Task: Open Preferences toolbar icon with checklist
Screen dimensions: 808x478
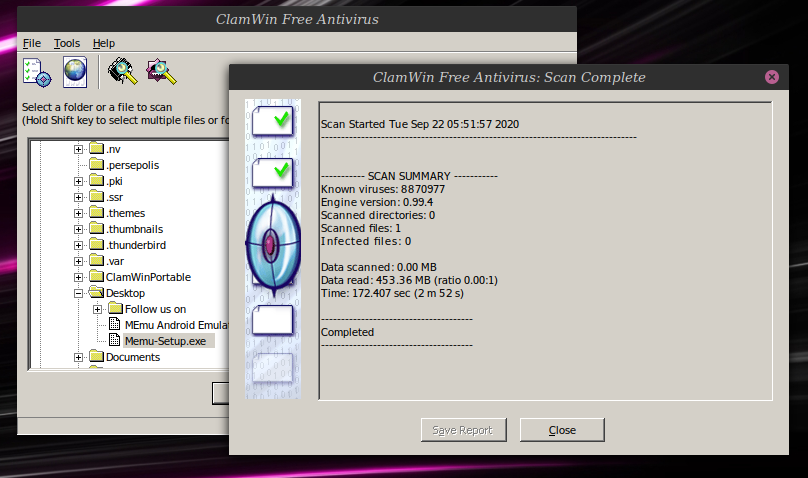Action: 37,72
